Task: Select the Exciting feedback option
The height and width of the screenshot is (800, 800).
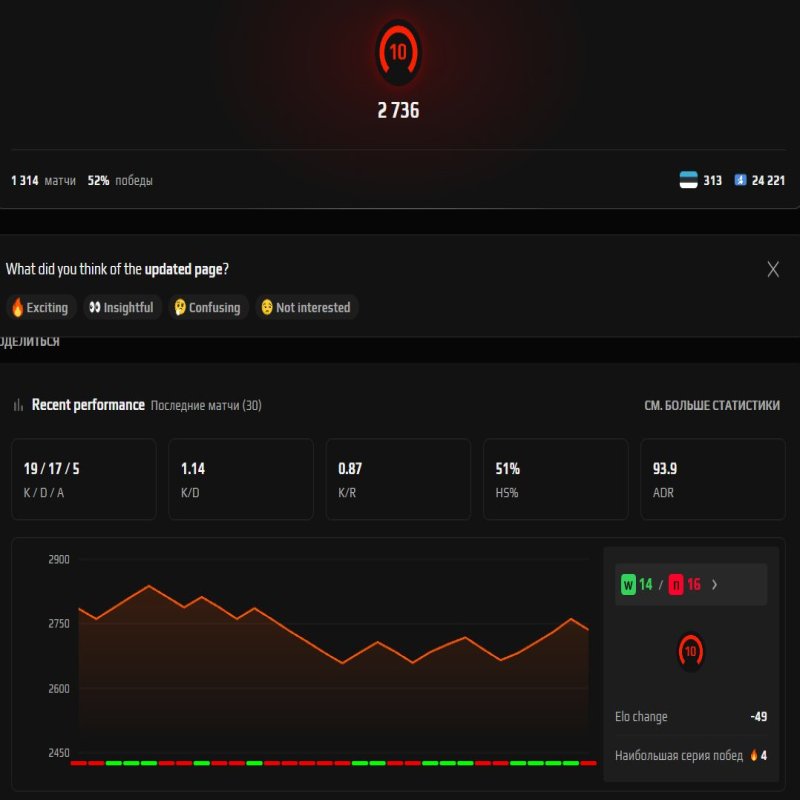Action: point(40,307)
